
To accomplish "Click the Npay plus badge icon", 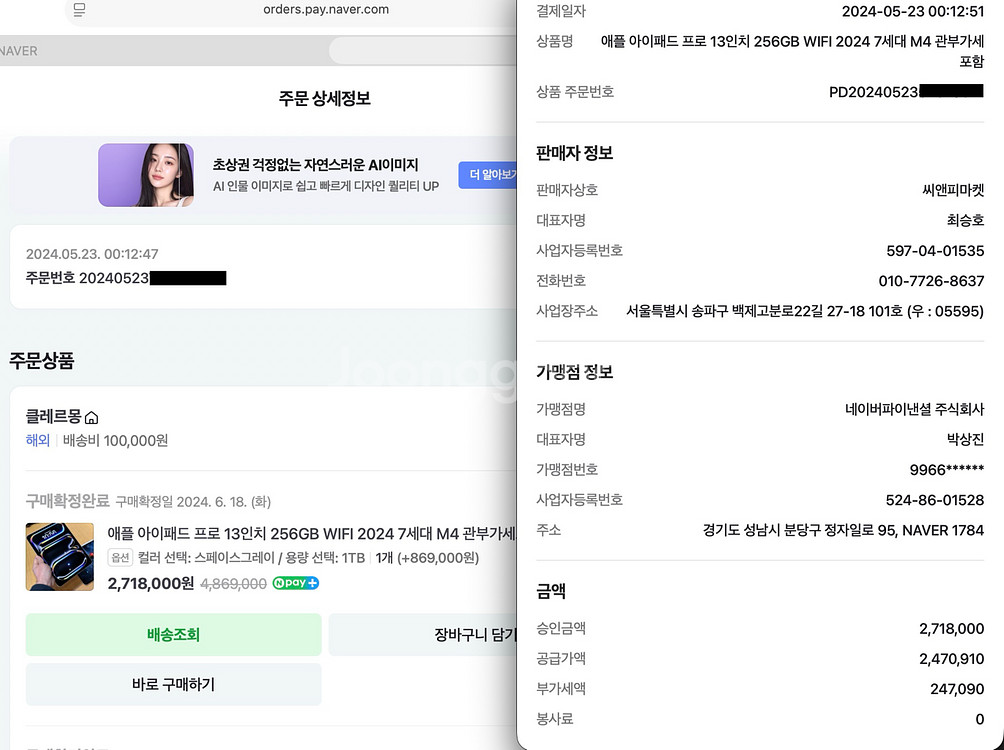I will (296, 583).
